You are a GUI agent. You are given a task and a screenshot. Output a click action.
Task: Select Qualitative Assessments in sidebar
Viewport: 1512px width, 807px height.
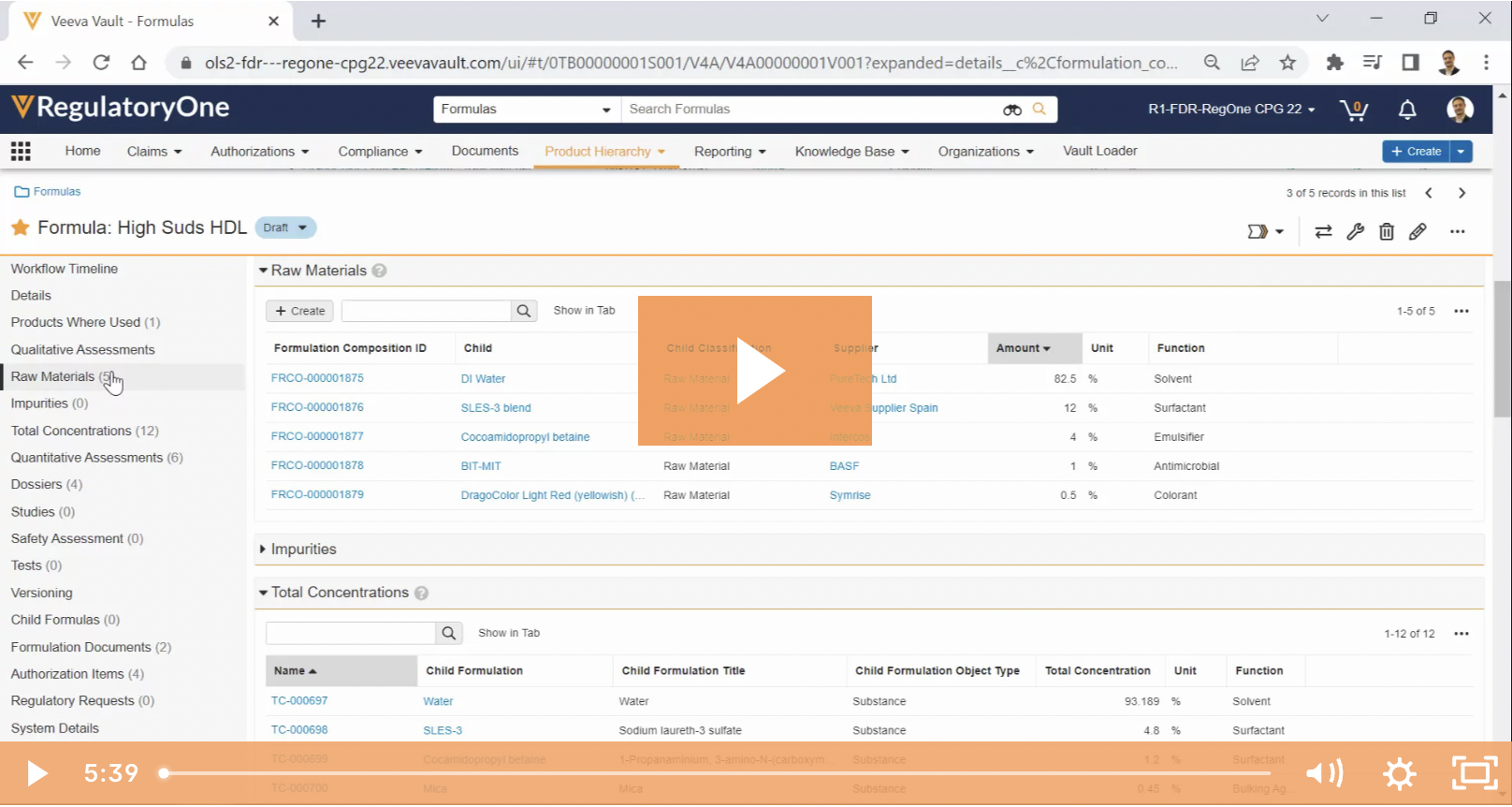[x=83, y=350]
